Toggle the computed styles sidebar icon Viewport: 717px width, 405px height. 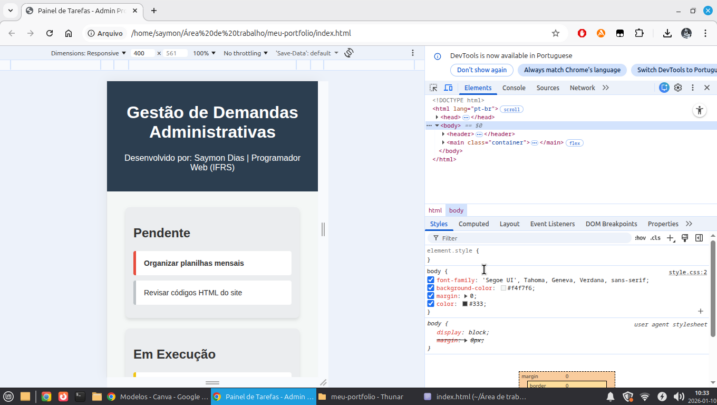point(699,238)
